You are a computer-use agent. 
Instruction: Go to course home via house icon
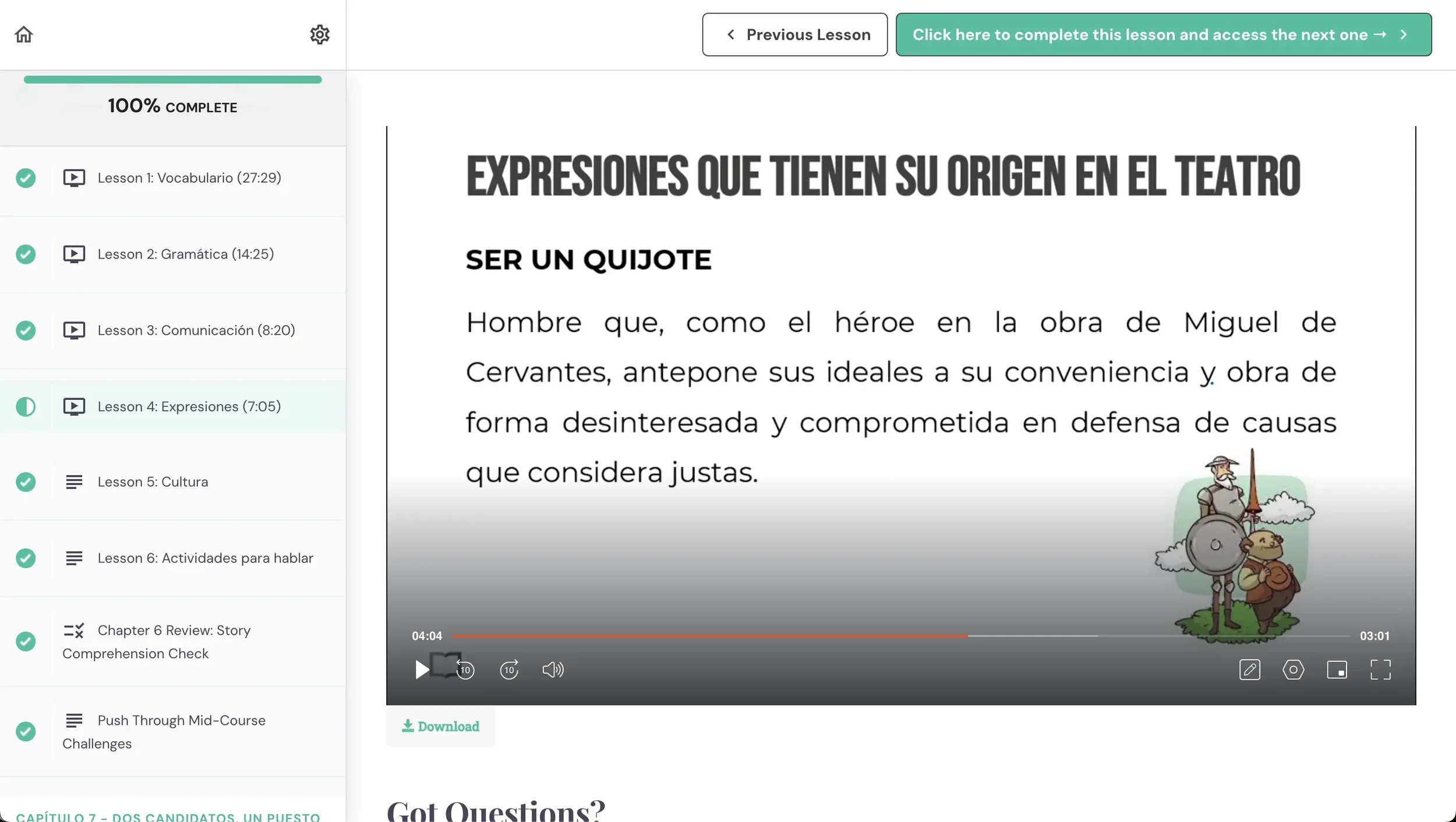coord(24,34)
